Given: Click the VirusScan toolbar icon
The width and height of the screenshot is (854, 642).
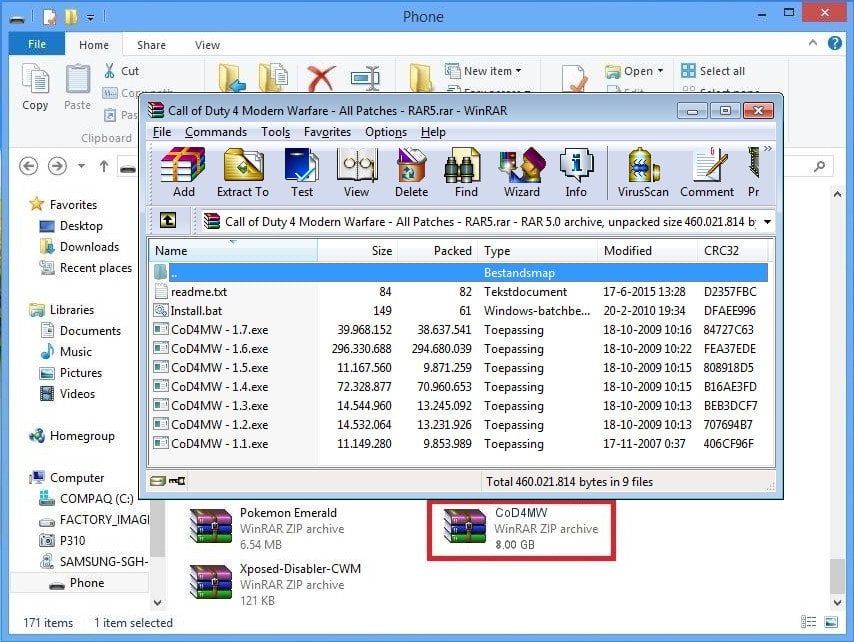Looking at the screenshot, I should (x=645, y=170).
